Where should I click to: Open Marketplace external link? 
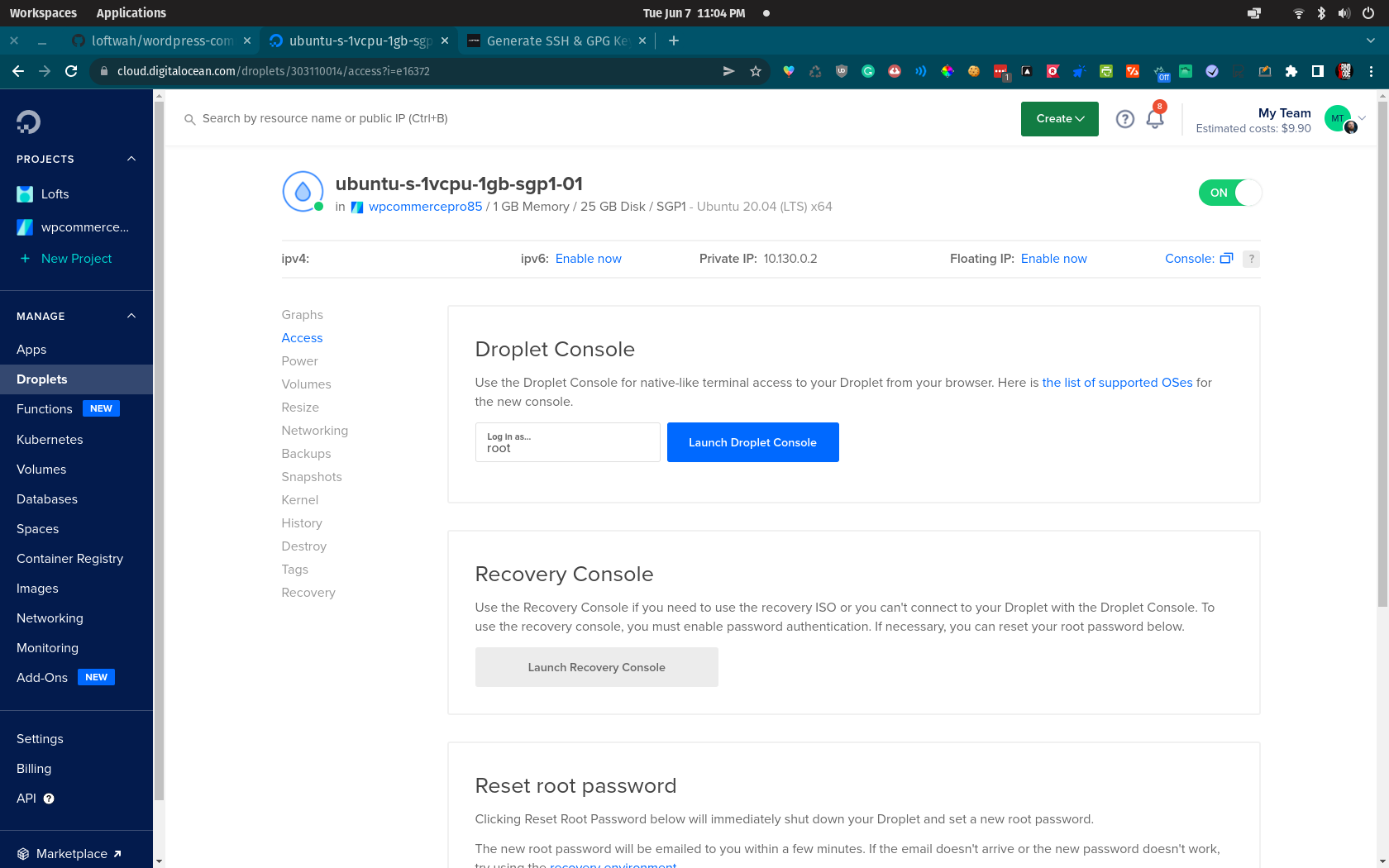pos(71,854)
